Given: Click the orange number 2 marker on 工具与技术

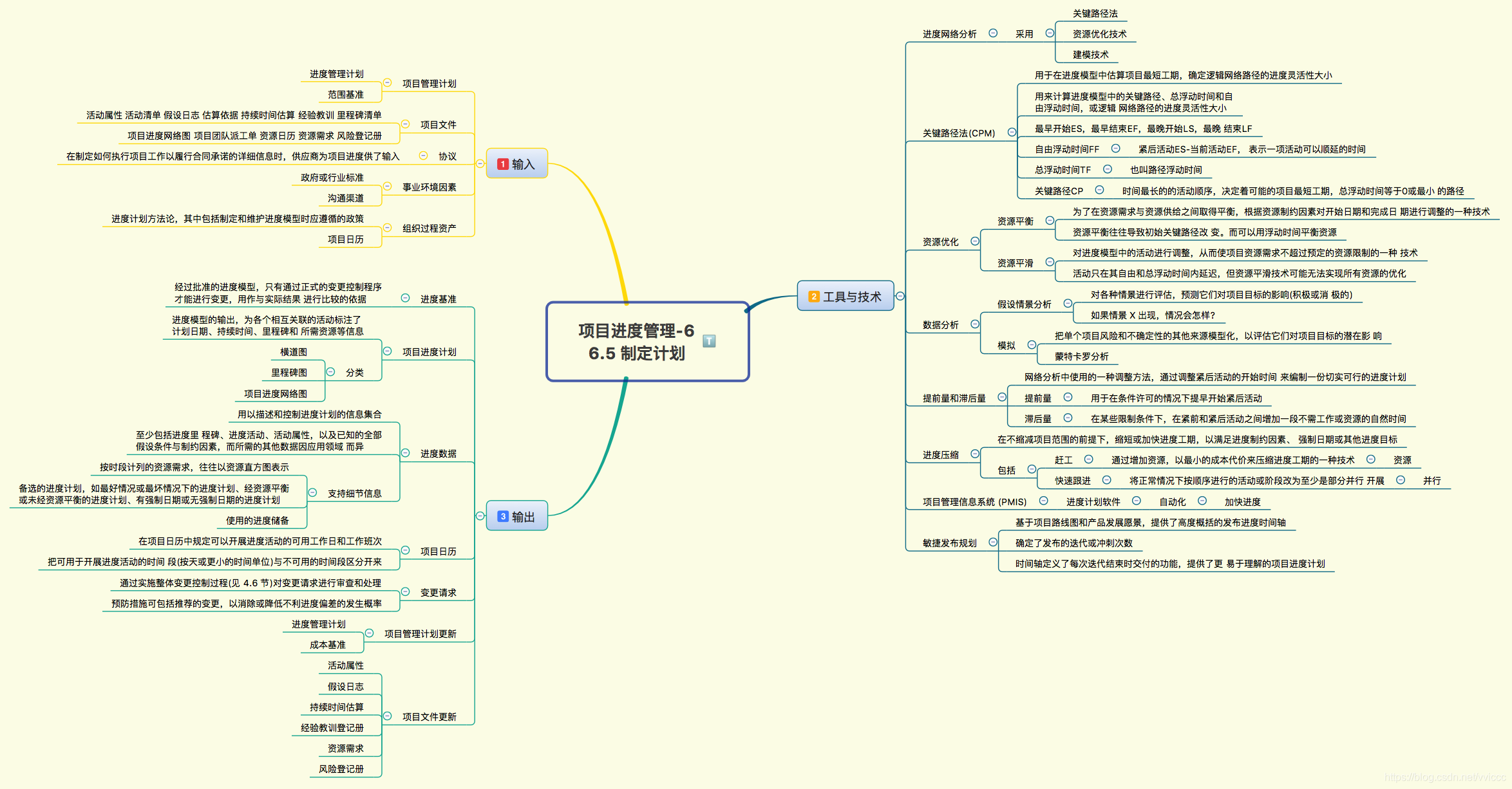Looking at the screenshot, I should click(x=814, y=297).
